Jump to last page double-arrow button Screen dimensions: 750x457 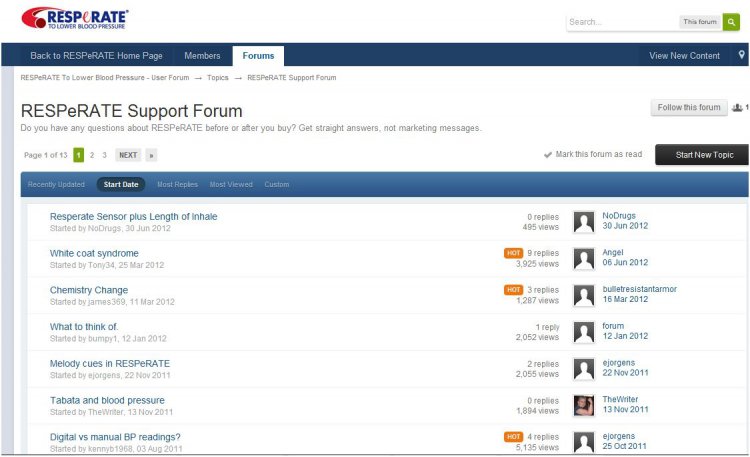151,155
